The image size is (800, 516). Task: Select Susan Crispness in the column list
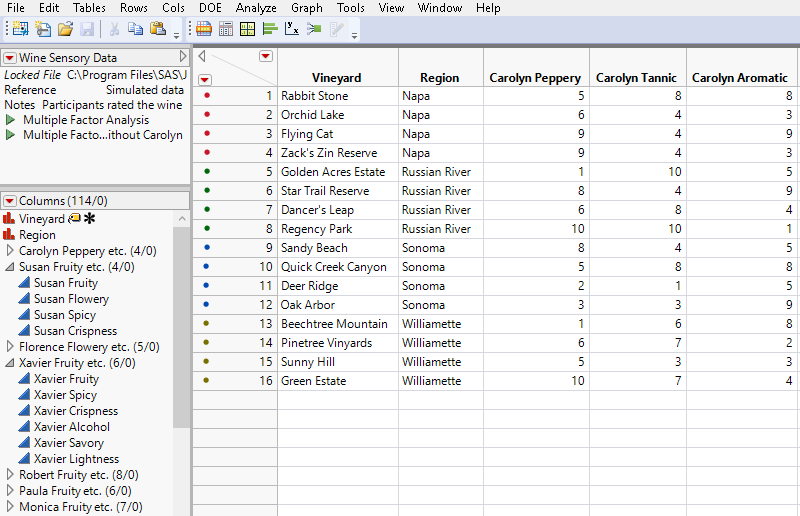[75, 331]
